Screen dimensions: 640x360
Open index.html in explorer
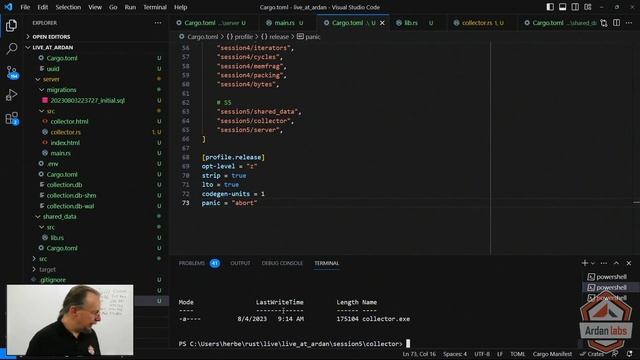pos(65,143)
